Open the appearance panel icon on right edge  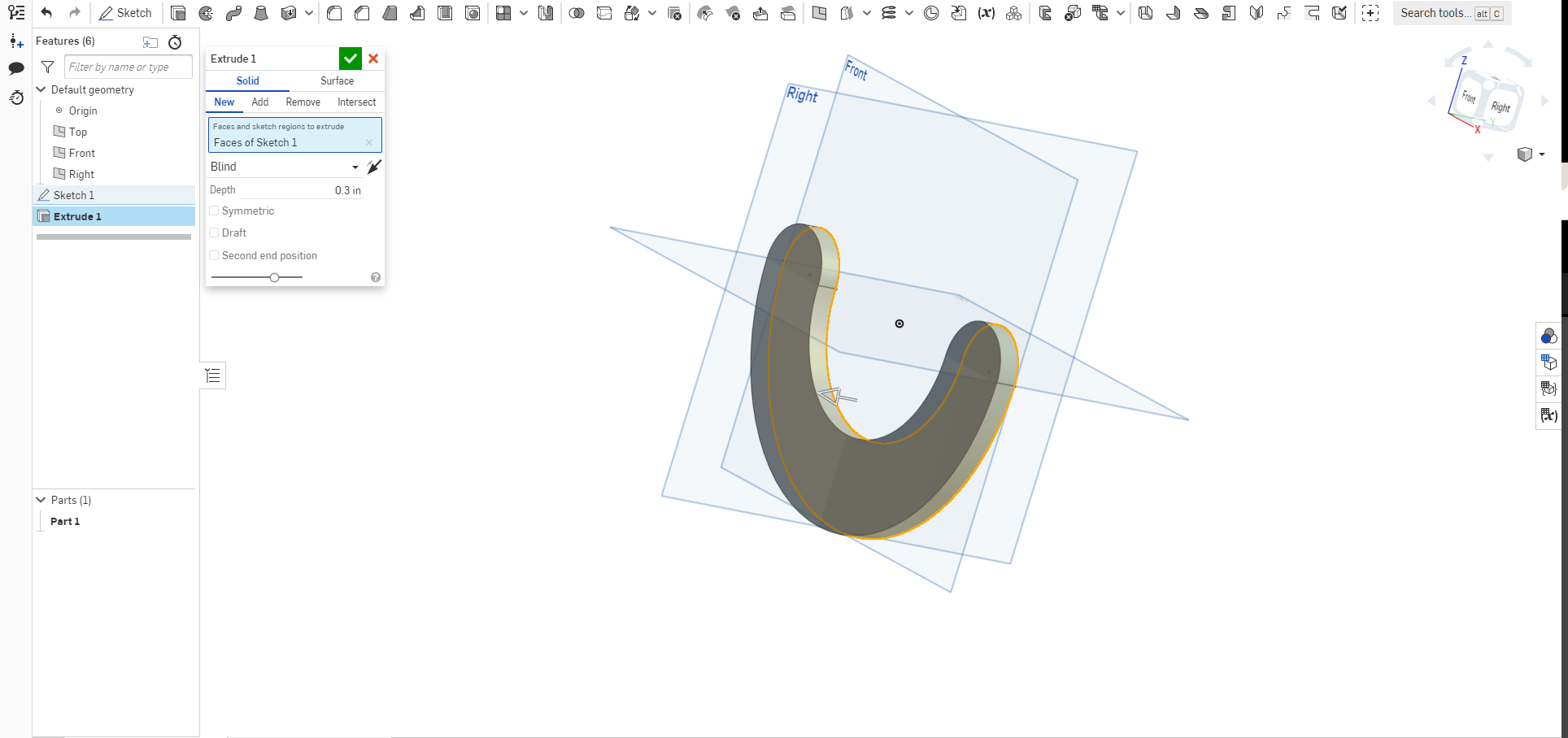(1548, 336)
